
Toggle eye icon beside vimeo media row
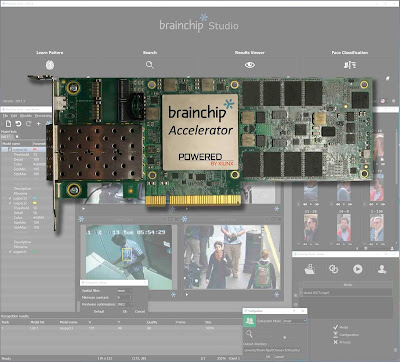[x=296, y=295]
